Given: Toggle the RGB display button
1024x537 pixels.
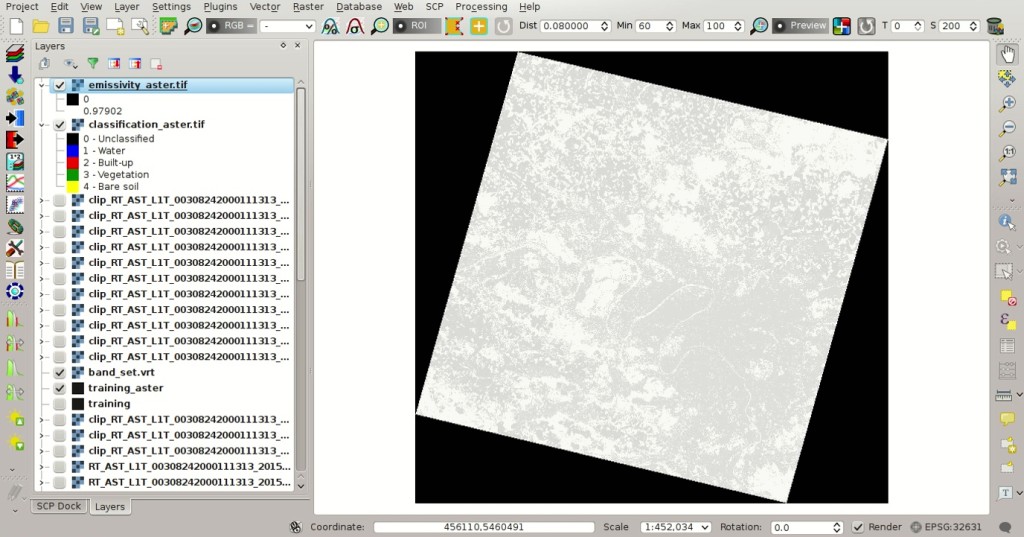Looking at the screenshot, I should [231, 26].
